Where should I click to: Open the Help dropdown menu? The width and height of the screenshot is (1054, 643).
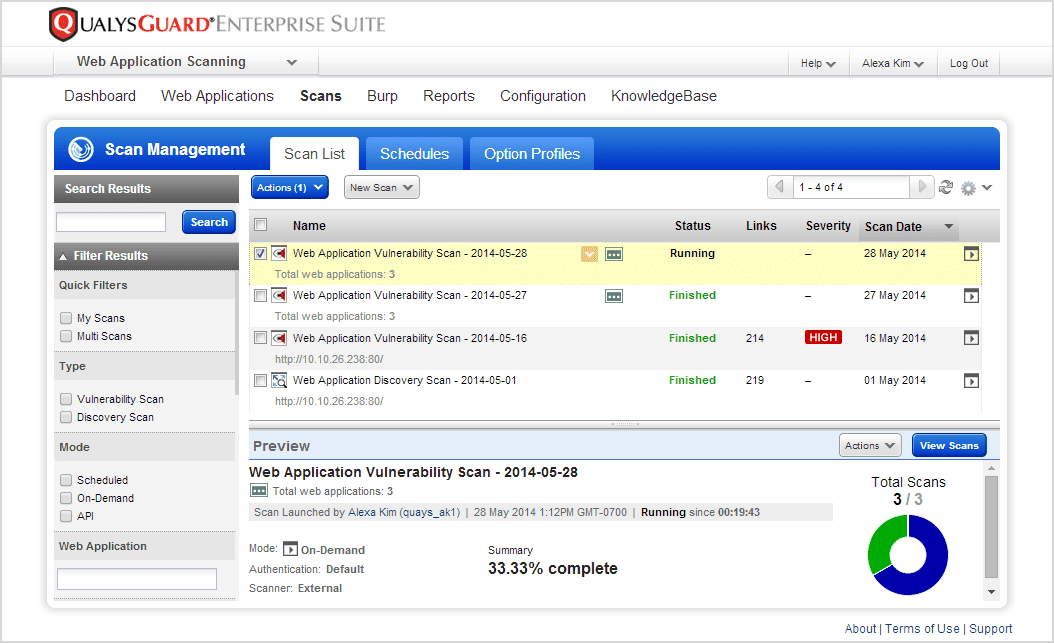(x=818, y=63)
